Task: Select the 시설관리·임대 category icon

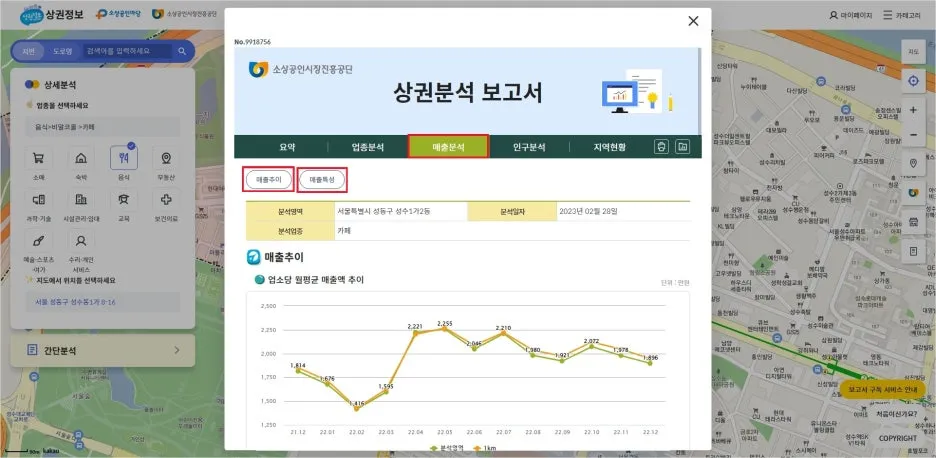Action: point(81,199)
